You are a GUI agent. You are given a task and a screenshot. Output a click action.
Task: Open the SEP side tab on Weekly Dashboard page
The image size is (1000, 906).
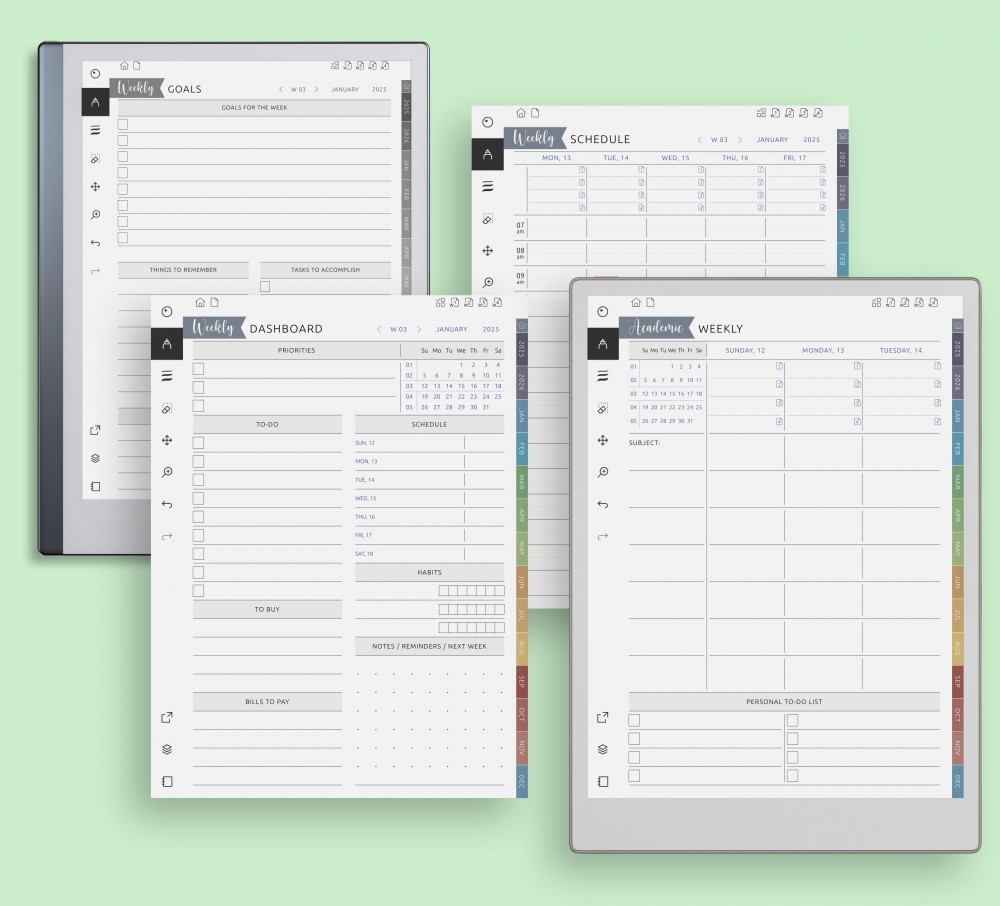click(521, 682)
